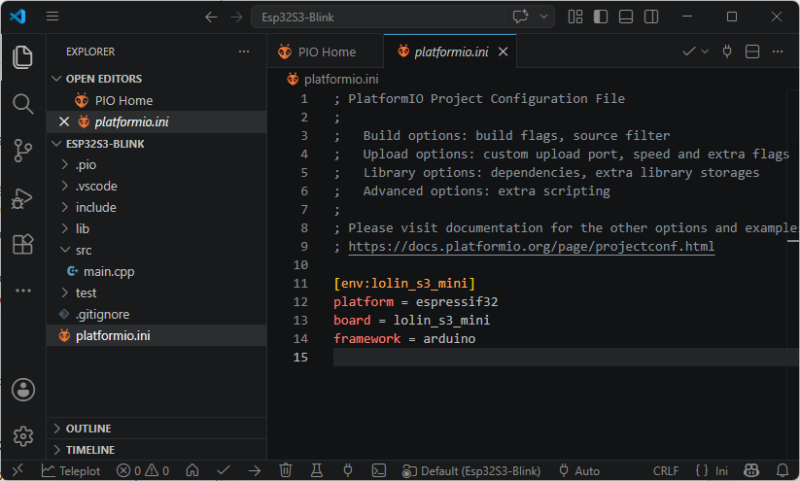Expand the test folder
The width and height of the screenshot is (800, 481).
(156, 293)
